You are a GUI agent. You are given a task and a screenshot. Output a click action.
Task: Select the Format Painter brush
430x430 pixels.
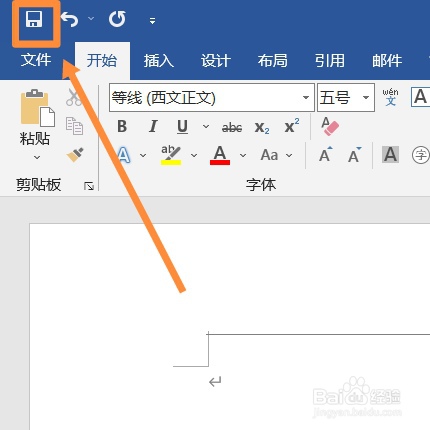75,155
